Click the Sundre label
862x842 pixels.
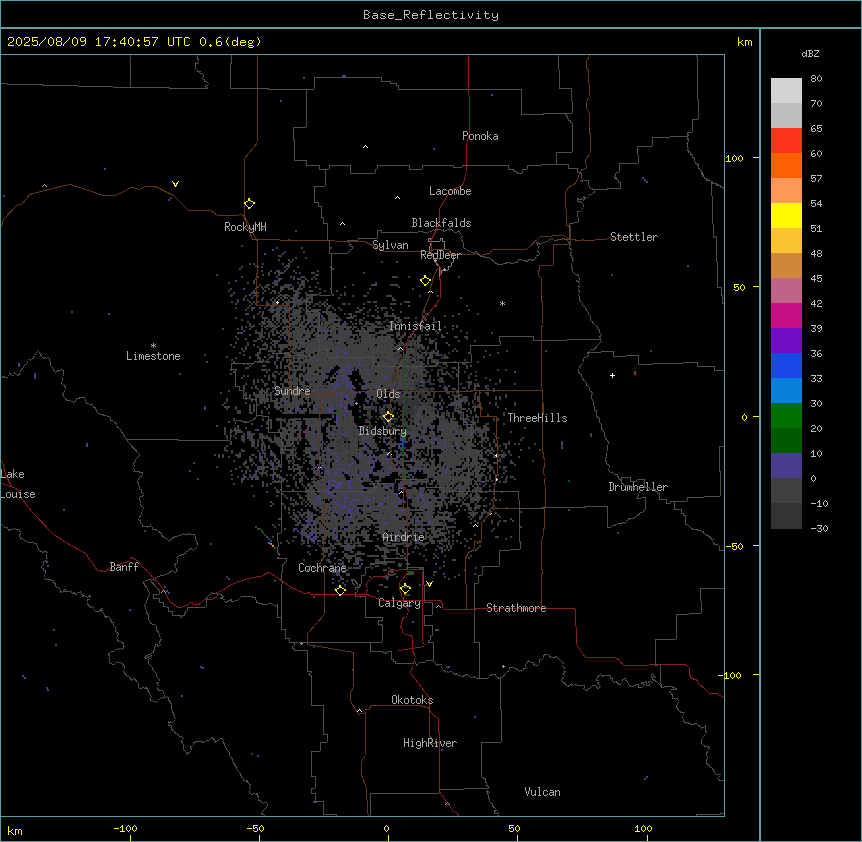[292, 391]
